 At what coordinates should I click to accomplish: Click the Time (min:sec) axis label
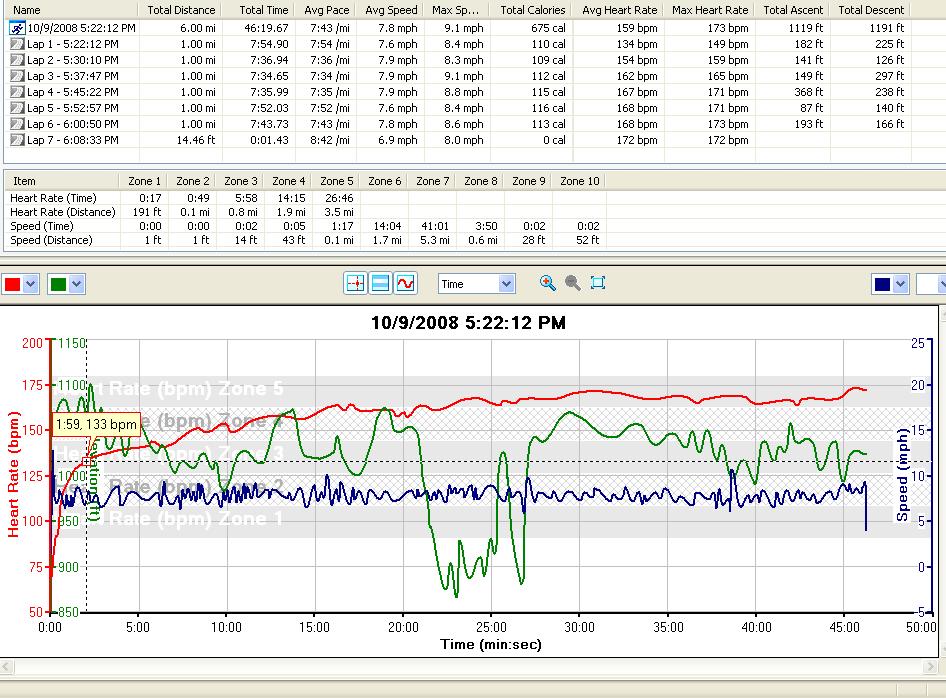(491, 644)
